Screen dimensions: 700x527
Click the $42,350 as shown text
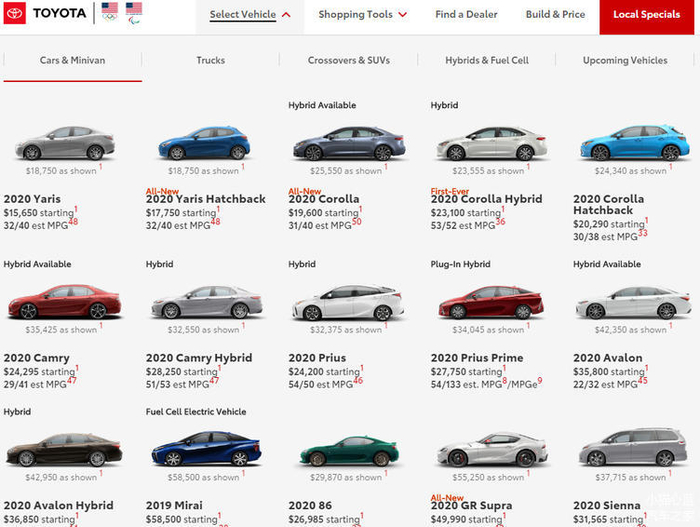(x=630, y=330)
